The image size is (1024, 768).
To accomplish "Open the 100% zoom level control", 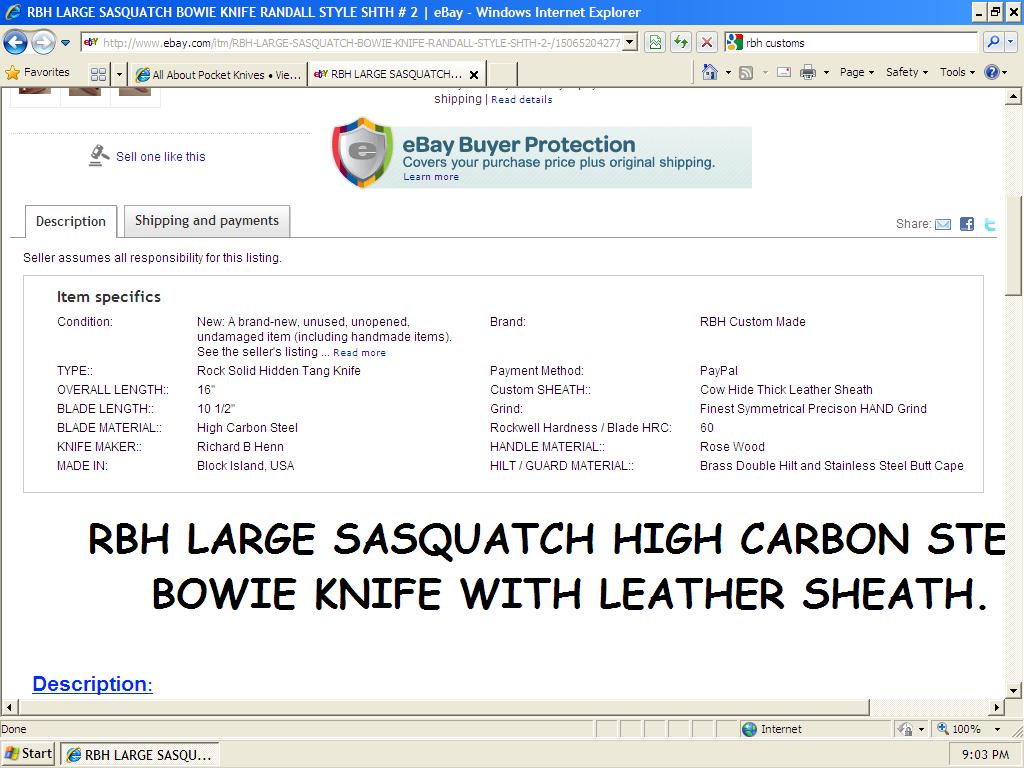I will [x=959, y=729].
